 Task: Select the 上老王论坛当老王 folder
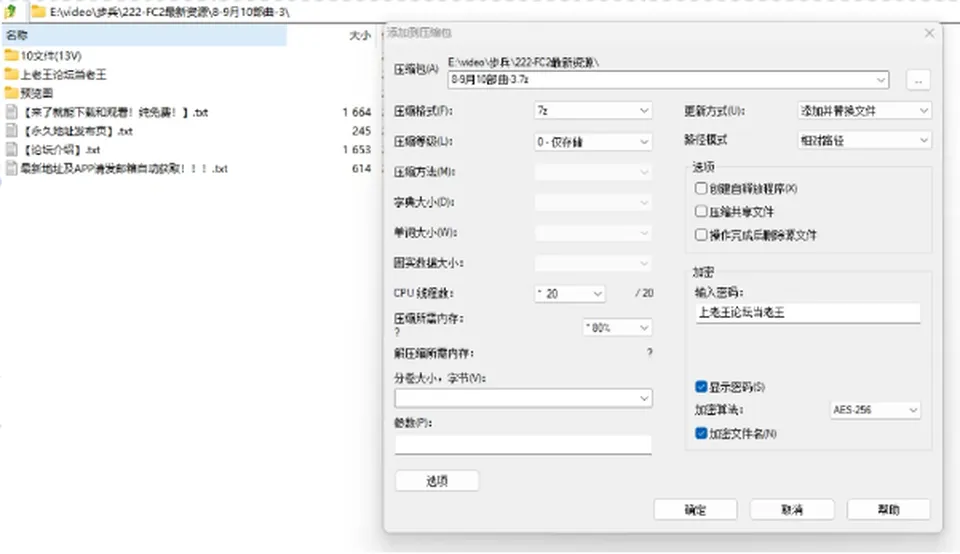[x=56, y=75]
